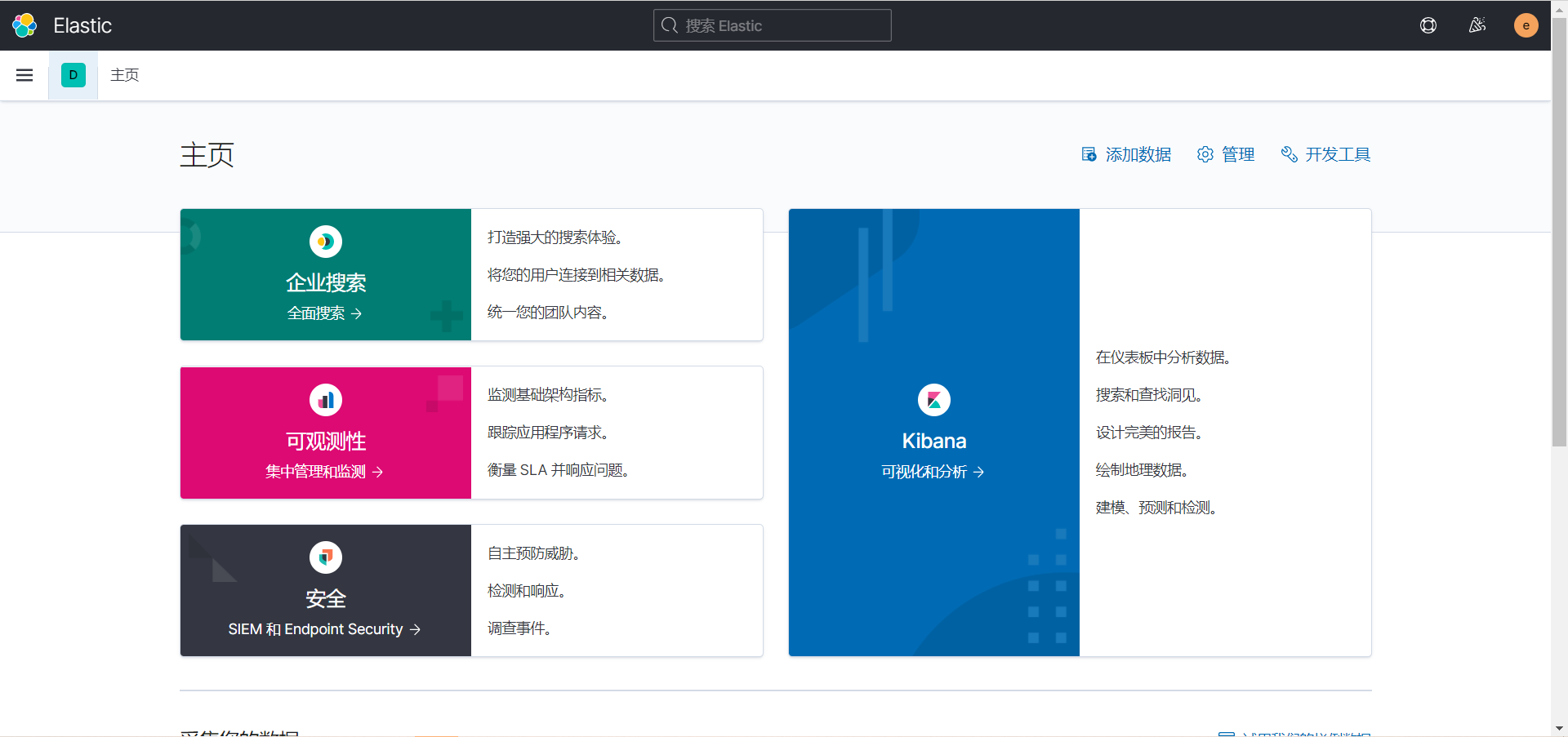The image size is (1568, 737).
Task: Focus the 搜索 Elastic search field
Action: click(x=773, y=25)
